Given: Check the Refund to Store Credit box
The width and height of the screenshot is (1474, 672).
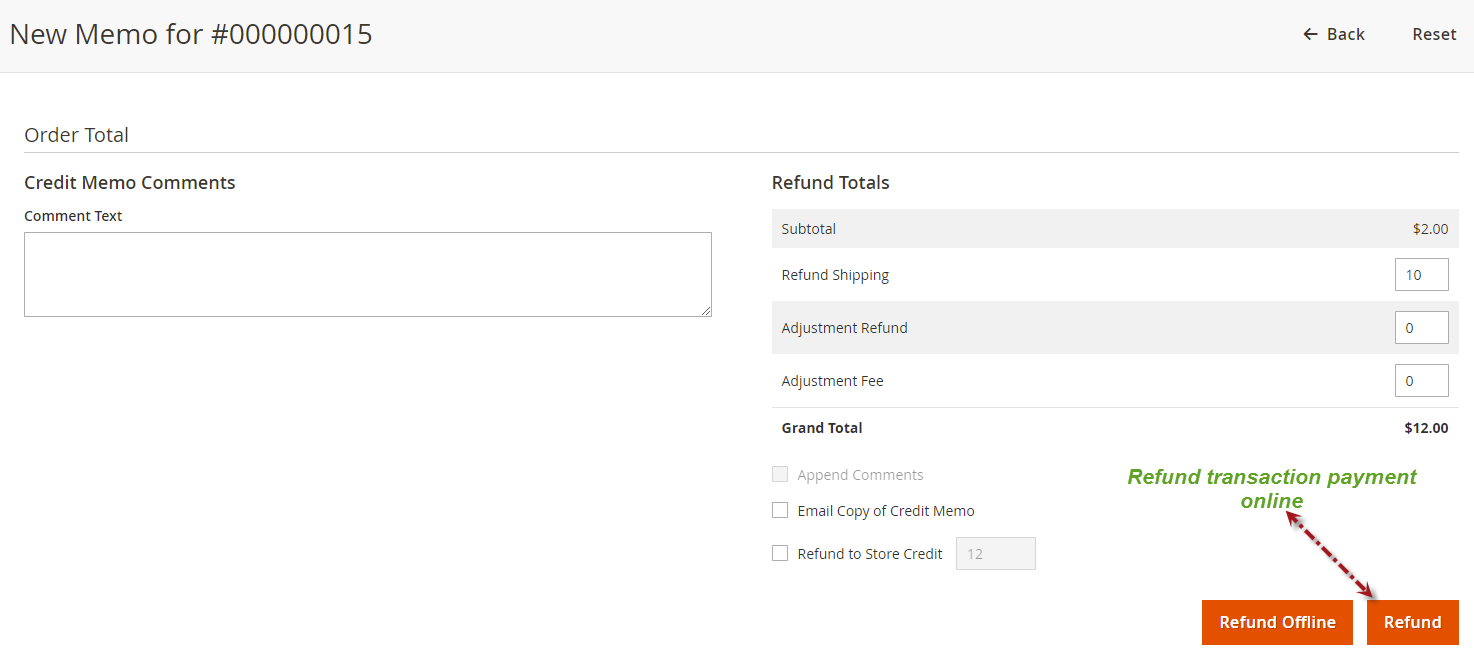Looking at the screenshot, I should (780, 553).
